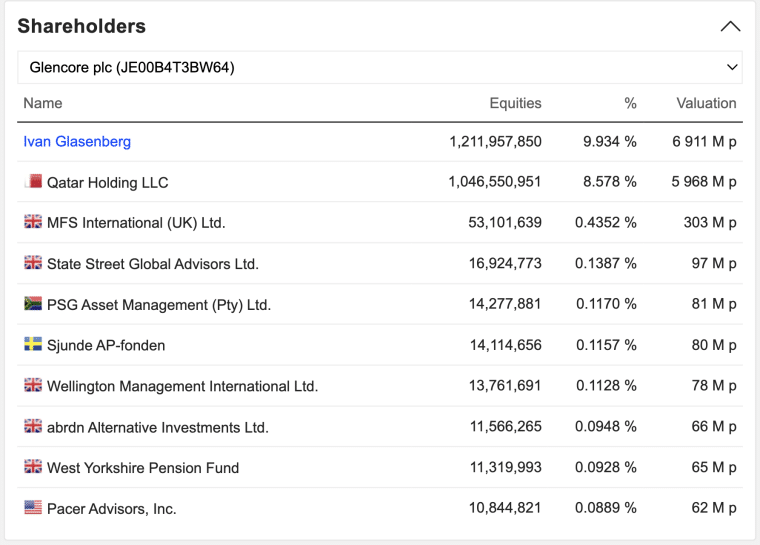Screen dimensions: 760x545
Task: Click valuation 65 M p
Action: tap(714, 467)
